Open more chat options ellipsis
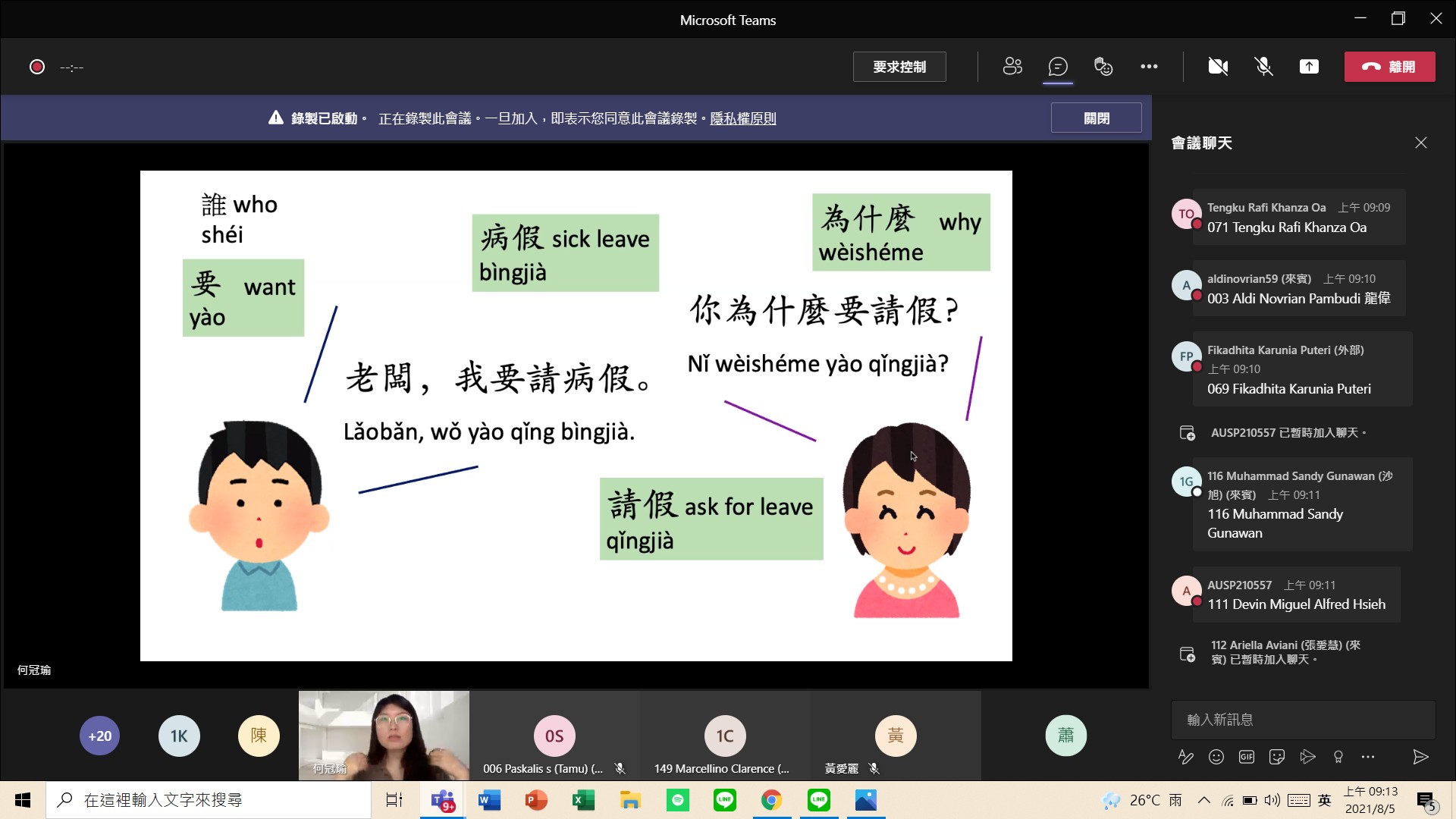Image resolution: width=1456 pixels, height=819 pixels. coord(1368,757)
